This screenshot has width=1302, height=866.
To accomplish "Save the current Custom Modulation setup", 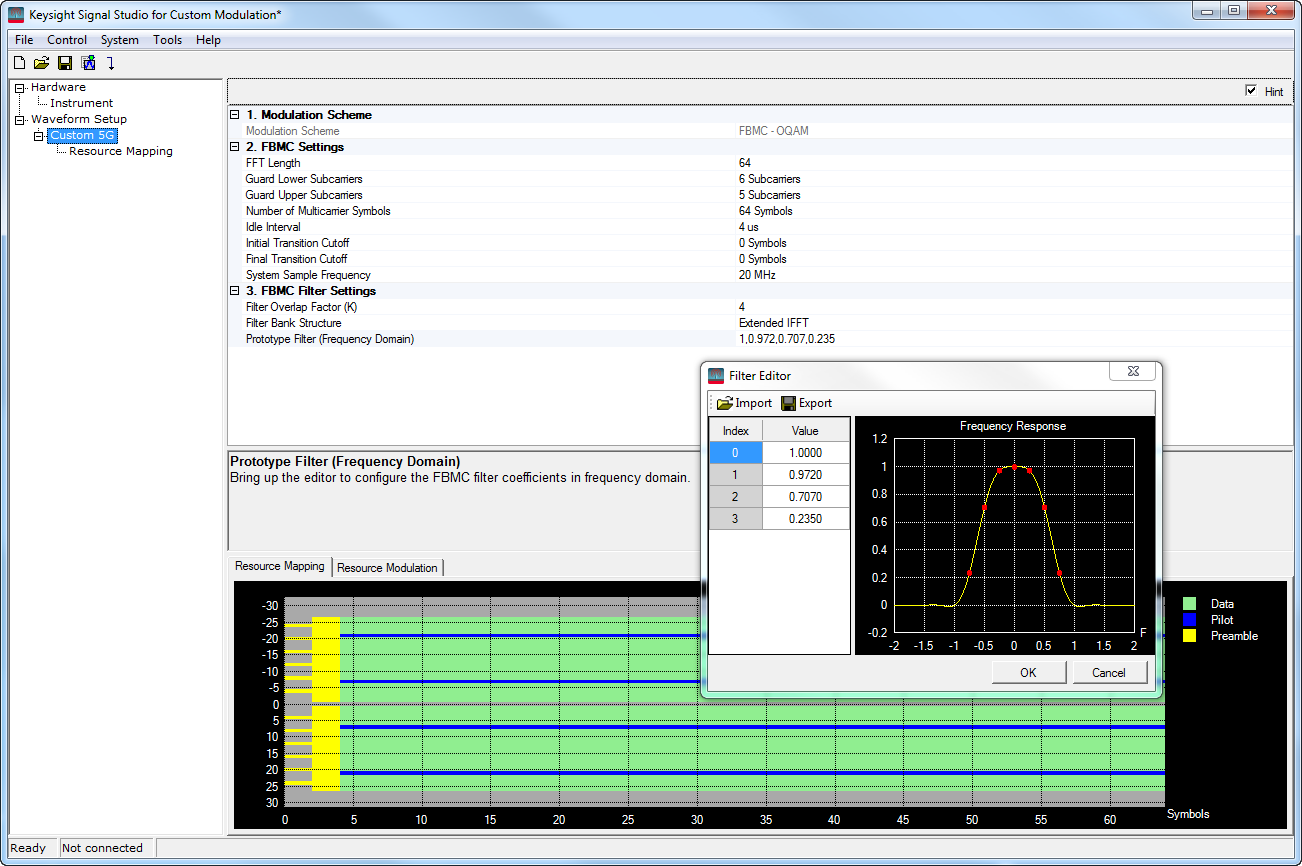I will coord(64,62).
